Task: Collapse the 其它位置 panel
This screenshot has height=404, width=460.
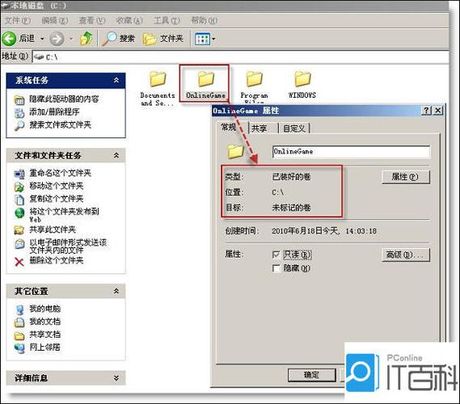Action: 116,291
